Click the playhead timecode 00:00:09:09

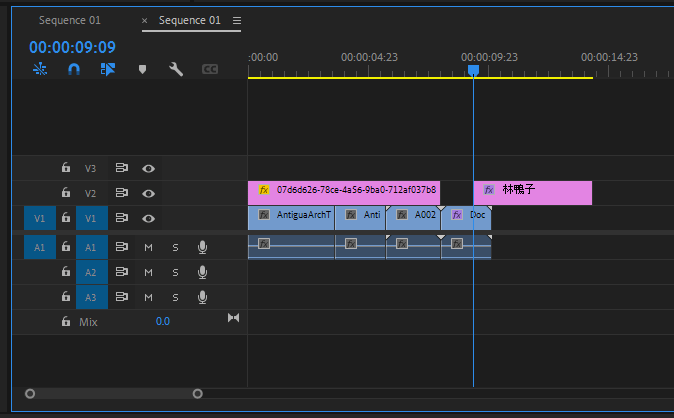click(x=72, y=47)
